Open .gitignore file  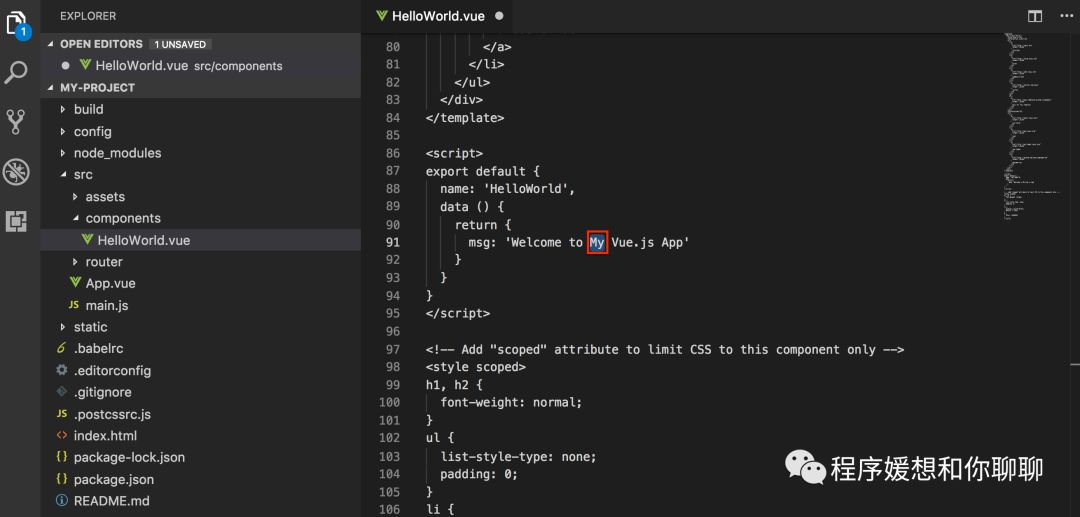(x=102, y=392)
